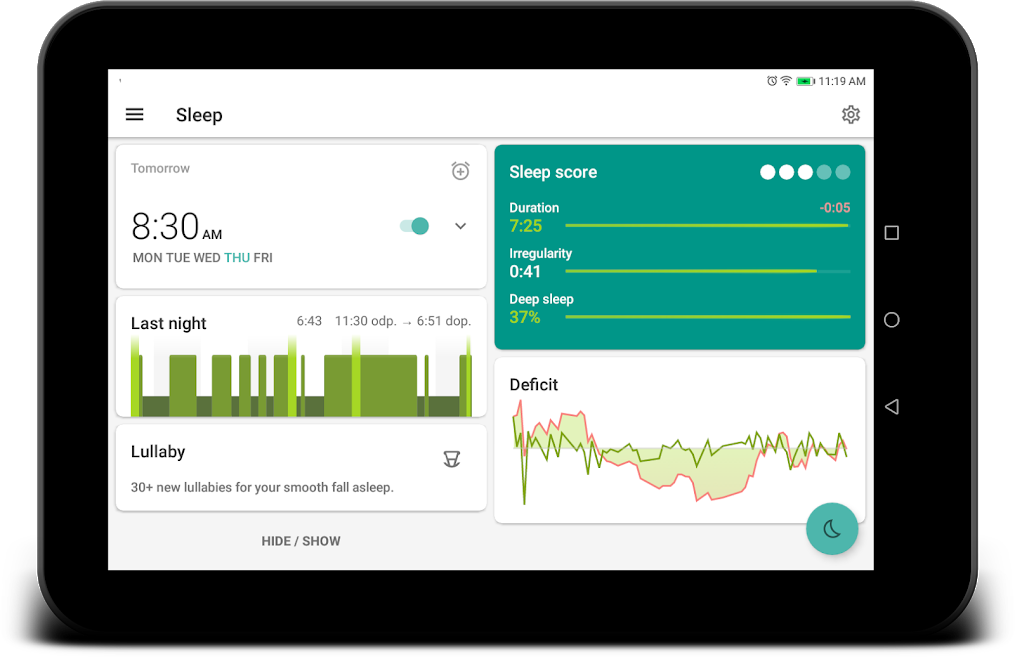
Task: Tap the alarm clock status bar icon
Action: [x=772, y=81]
